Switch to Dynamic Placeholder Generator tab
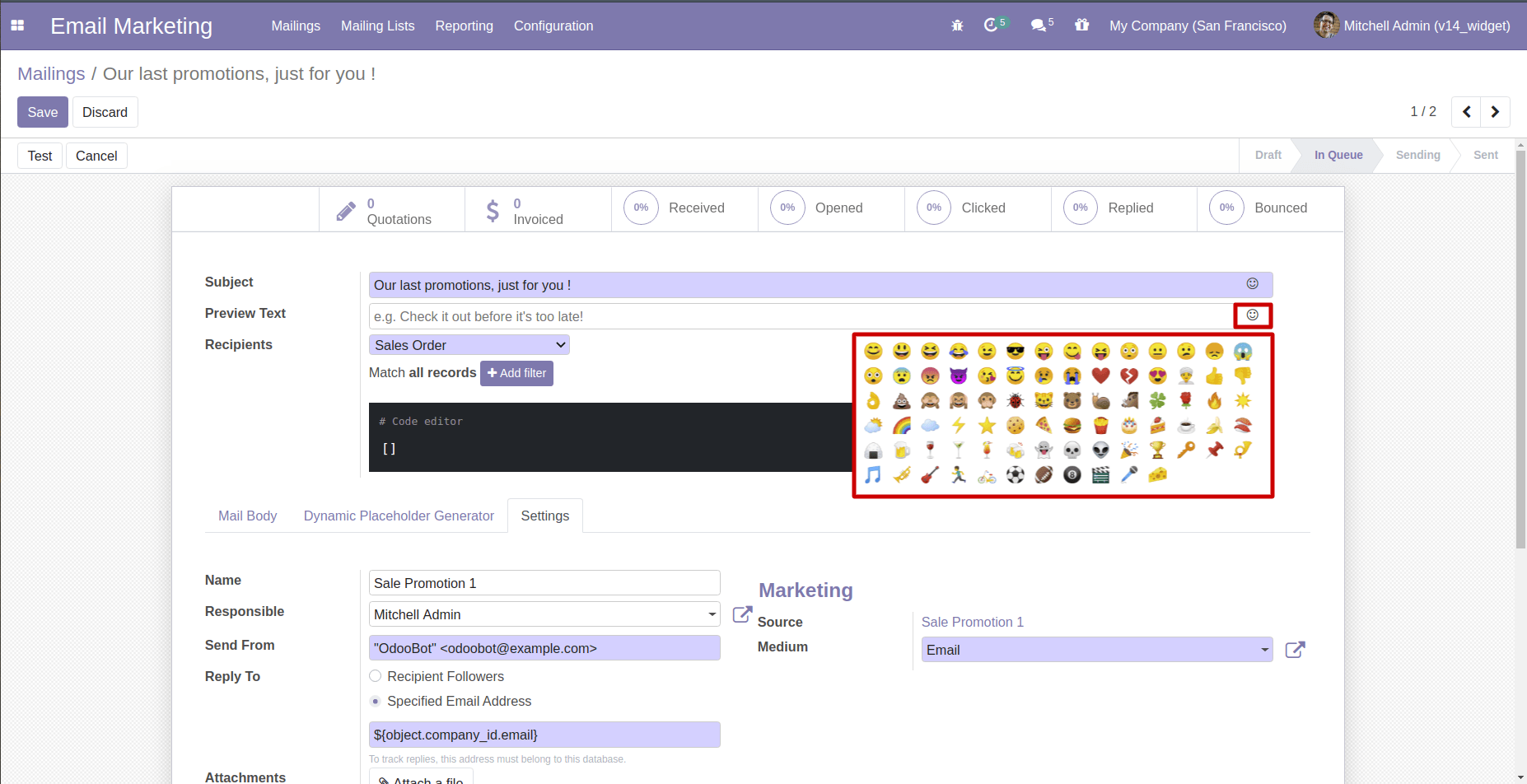The height and width of the screenshot is (784, 1527). click(x=399, y=516)
